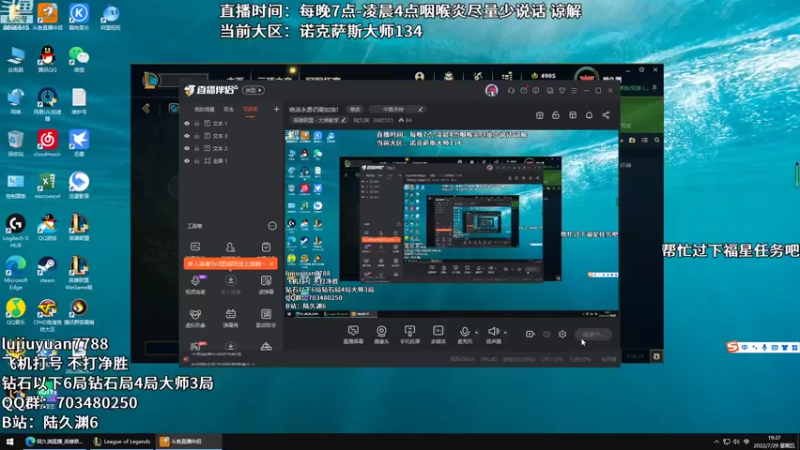
Task: Select the 全屏 1 source row
Action: click(x=231, y=161)
